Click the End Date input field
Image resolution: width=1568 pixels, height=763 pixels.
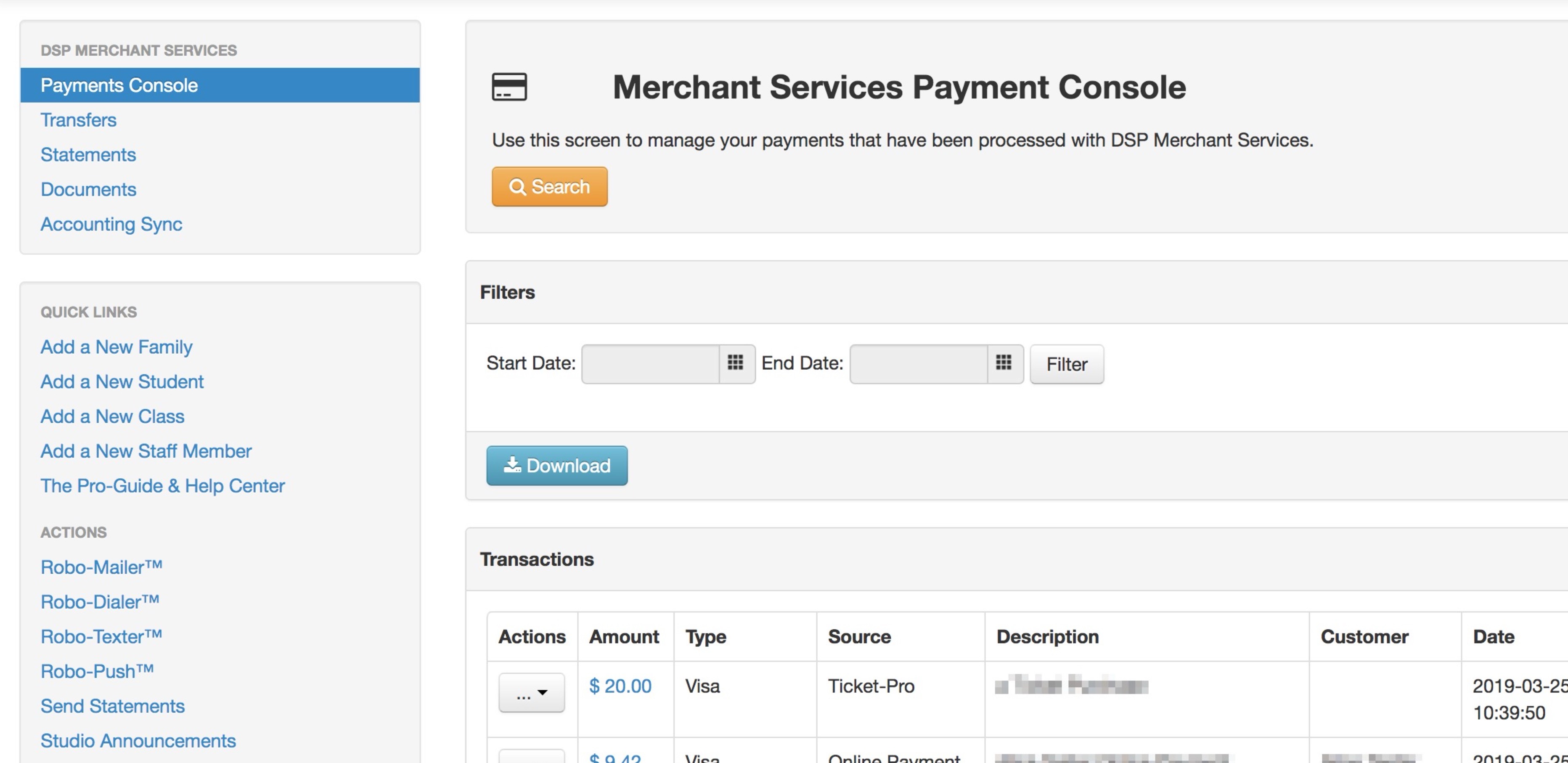918,364
